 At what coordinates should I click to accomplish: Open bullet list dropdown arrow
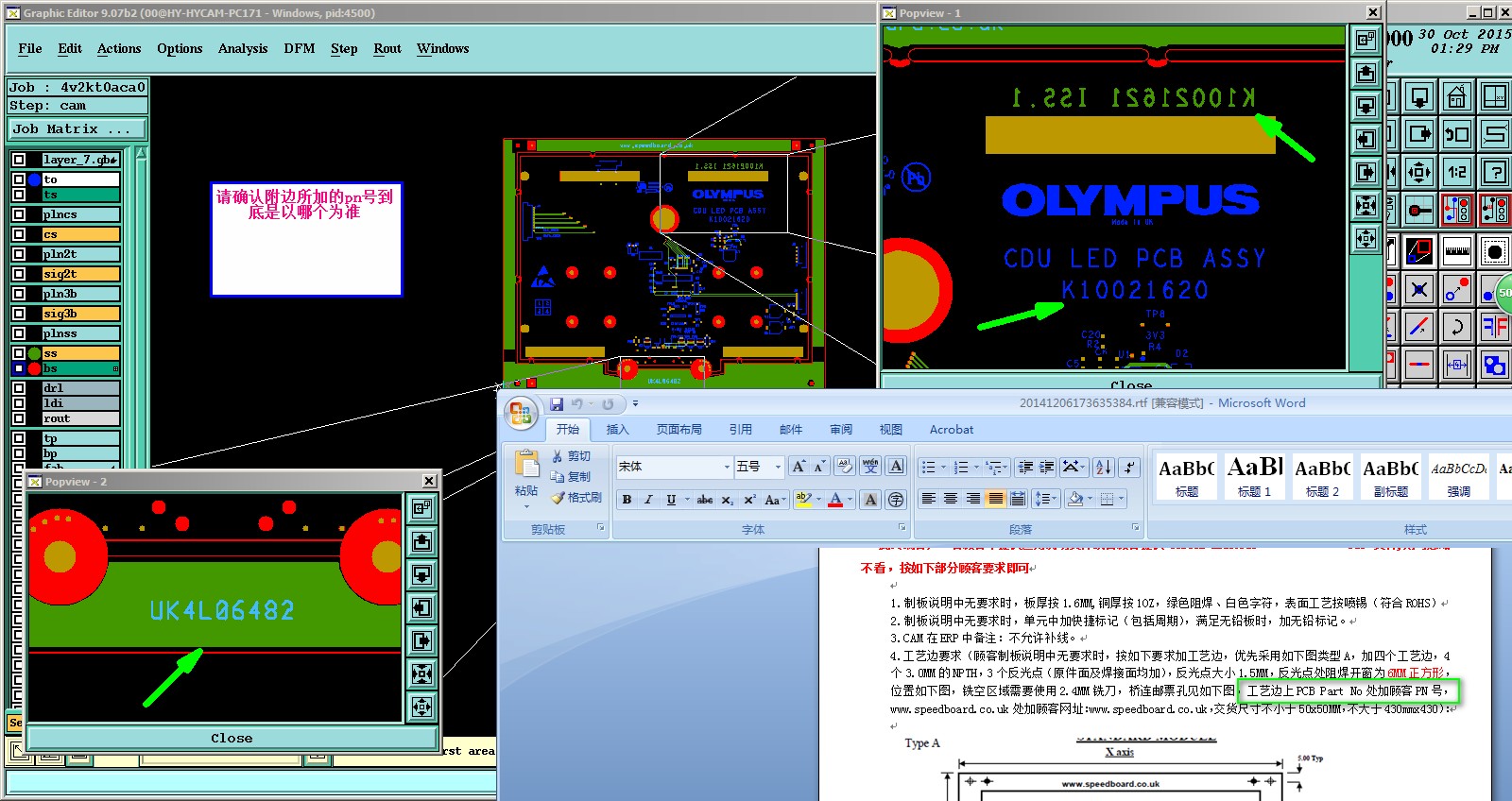(943, 467)
